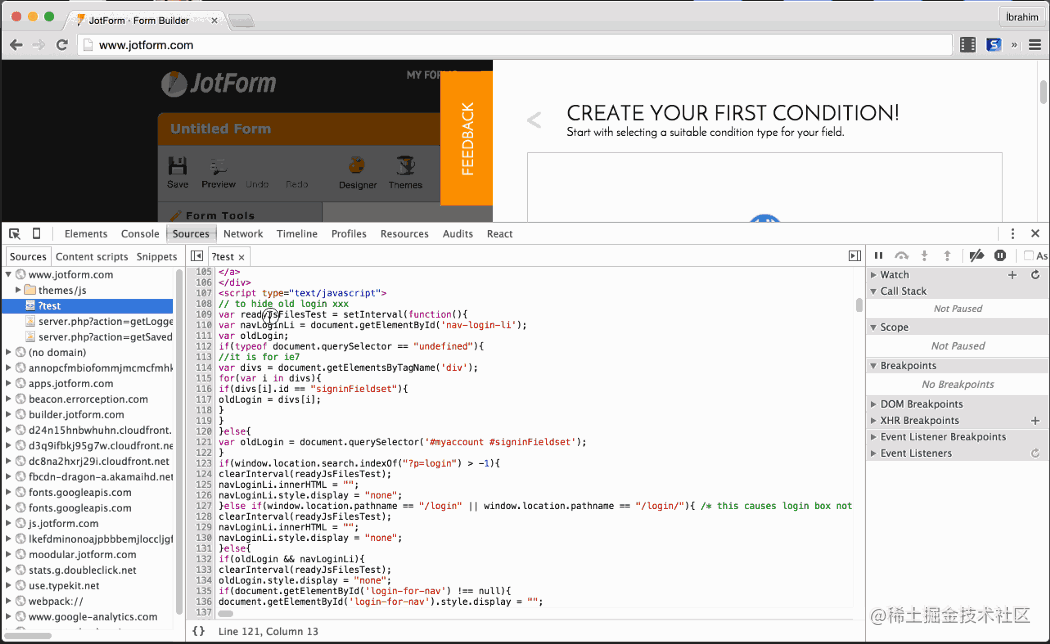Image resolution: width=1050 pixels, height=644 pixels.
Task: Open the Chrome hamburger menu
Action: point(1035,45)
